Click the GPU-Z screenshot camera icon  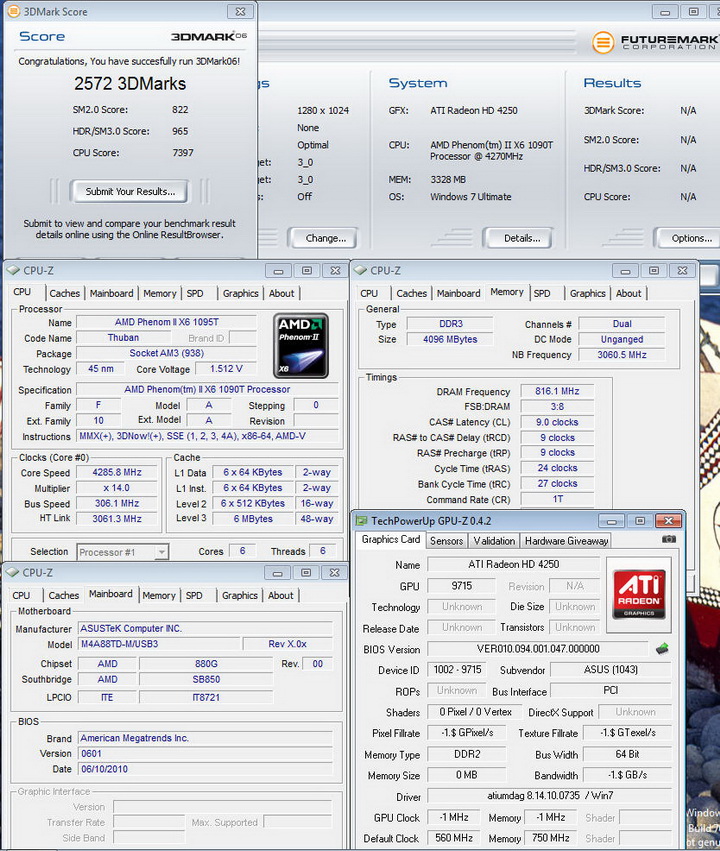[669, 539]
